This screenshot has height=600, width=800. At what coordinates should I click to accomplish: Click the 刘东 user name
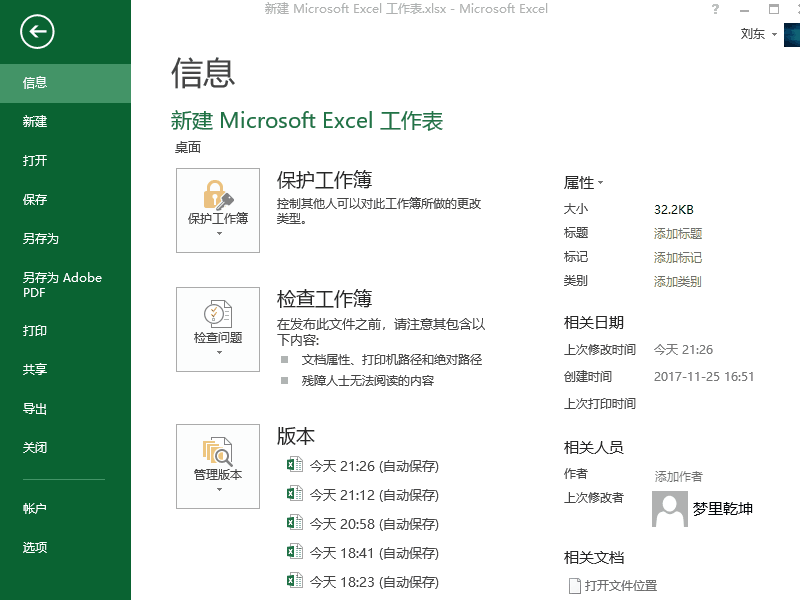pyautogui.click(x=752, y=34)
